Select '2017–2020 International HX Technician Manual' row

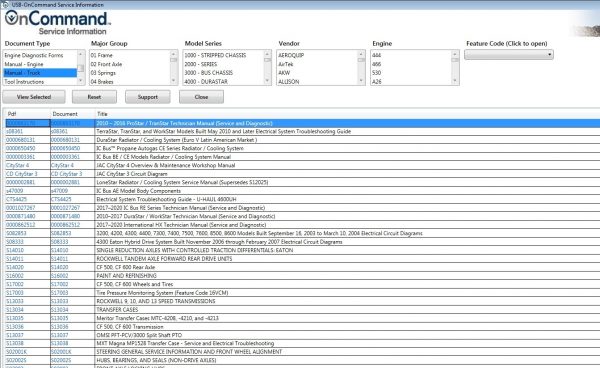[303, 225]
